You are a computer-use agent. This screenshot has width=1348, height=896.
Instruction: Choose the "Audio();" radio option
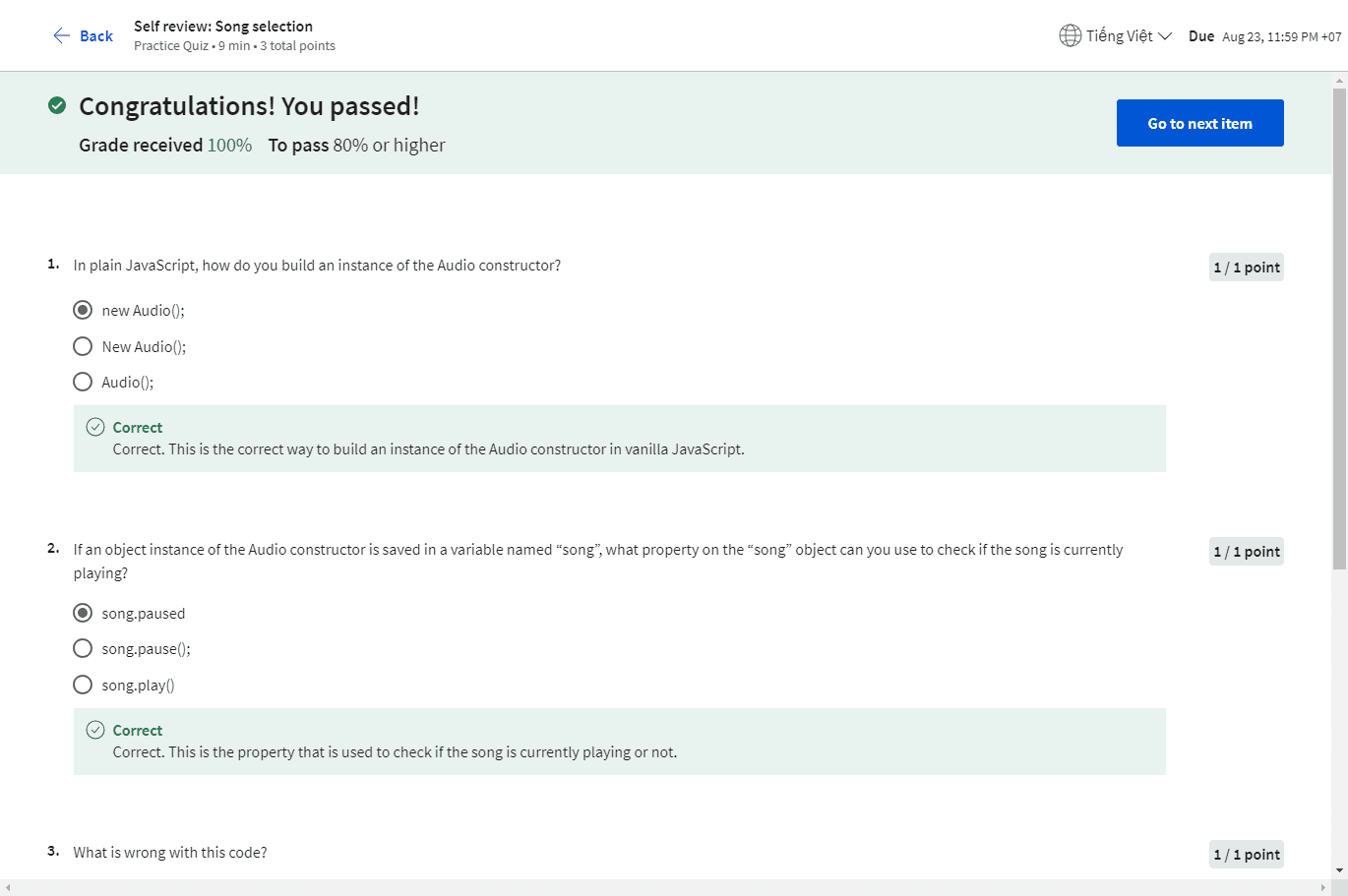click(x=83, y=382)
